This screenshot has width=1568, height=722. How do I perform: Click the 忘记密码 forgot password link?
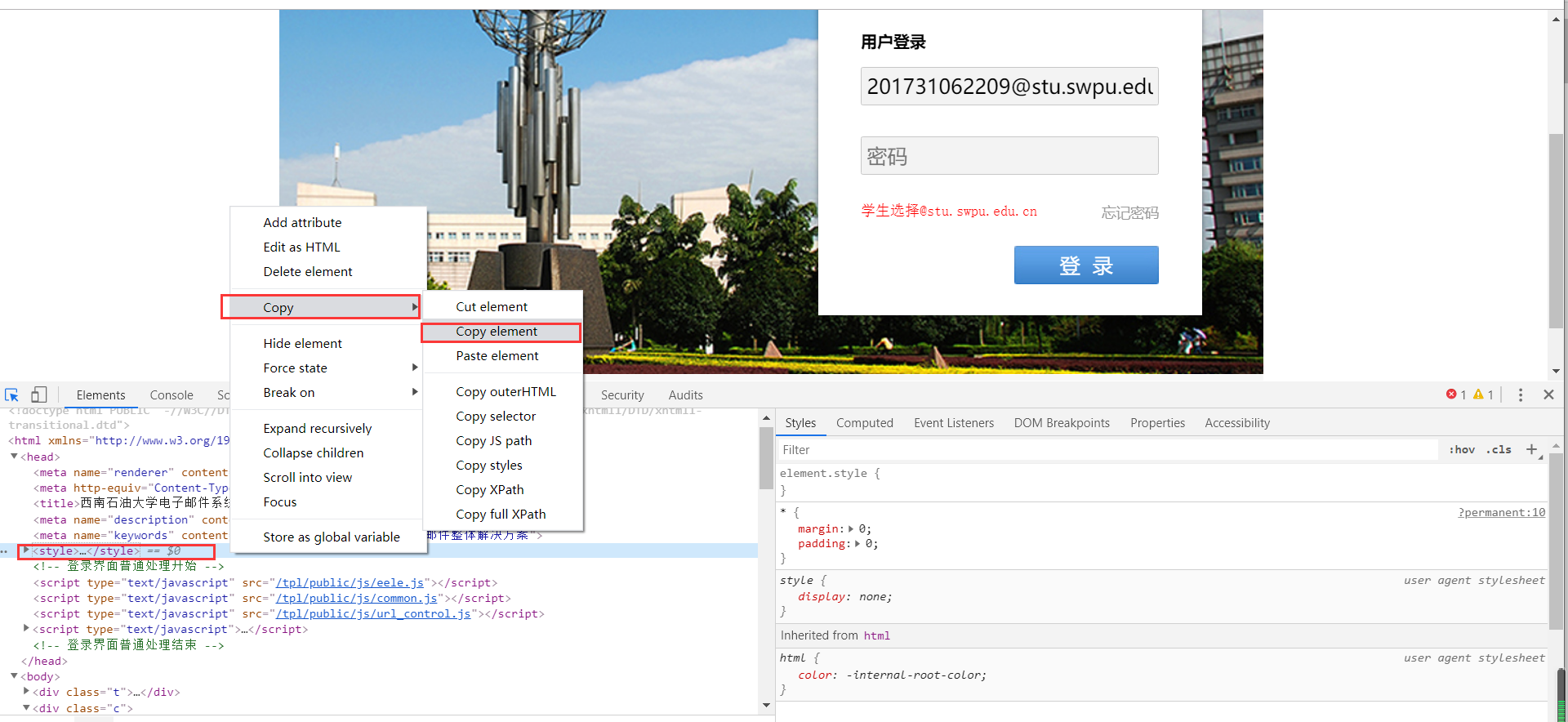[x=1129, y=212]
